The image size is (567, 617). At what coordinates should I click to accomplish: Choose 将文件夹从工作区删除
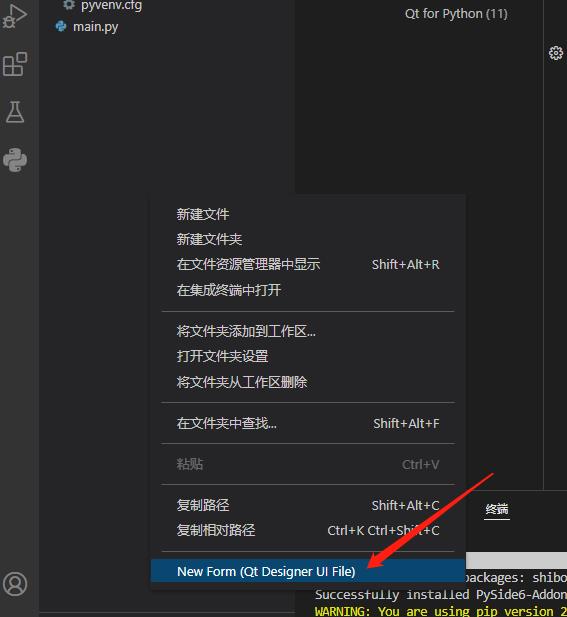308,382
